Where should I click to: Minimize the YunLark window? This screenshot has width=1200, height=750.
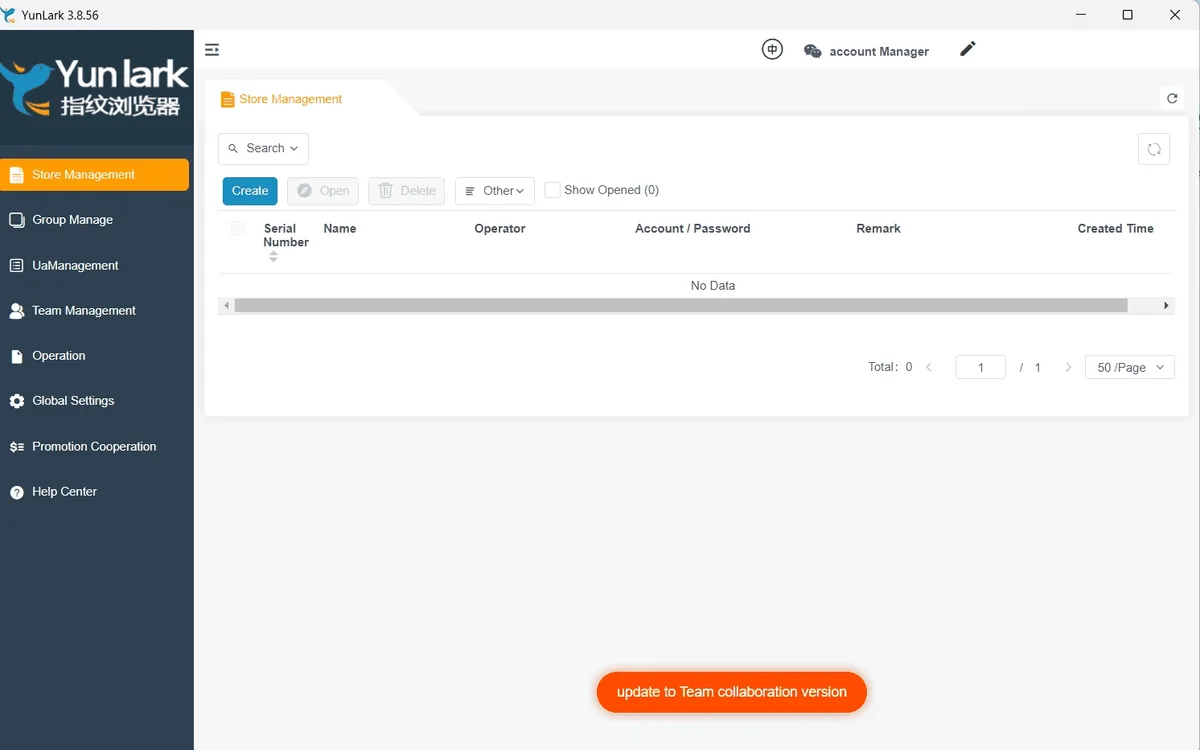1081,15
